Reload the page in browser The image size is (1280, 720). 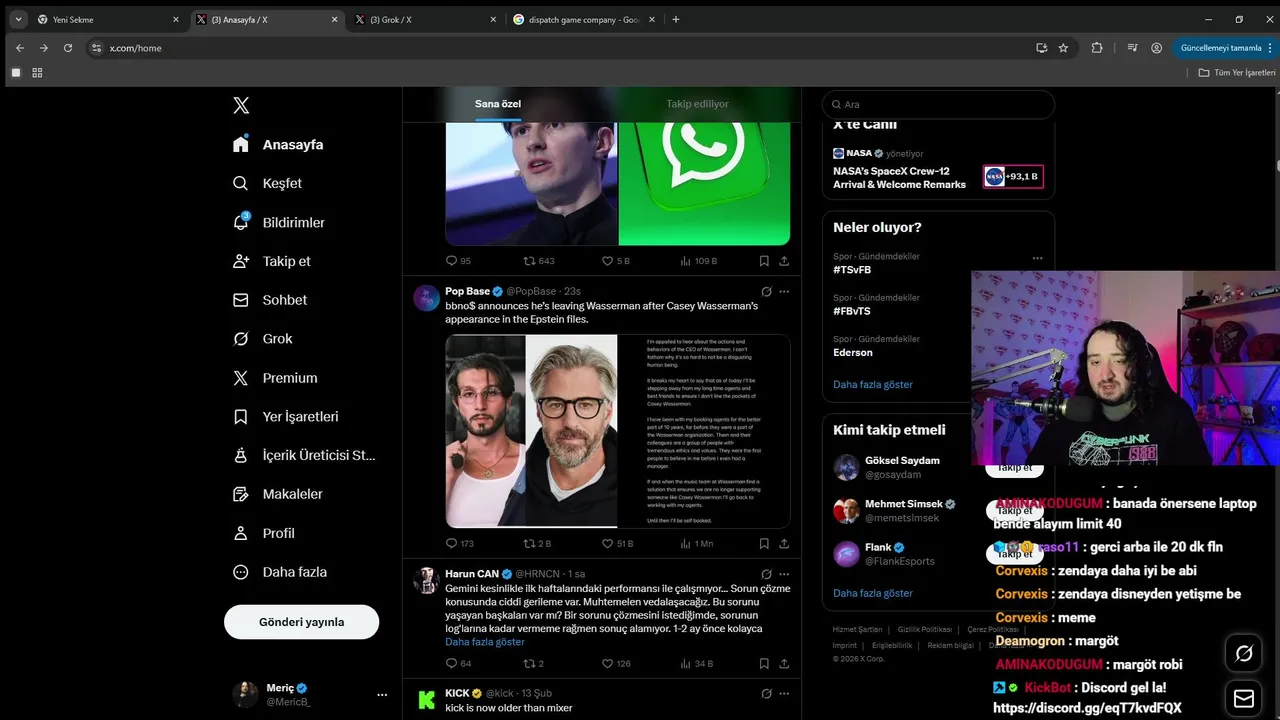(68, 48)
